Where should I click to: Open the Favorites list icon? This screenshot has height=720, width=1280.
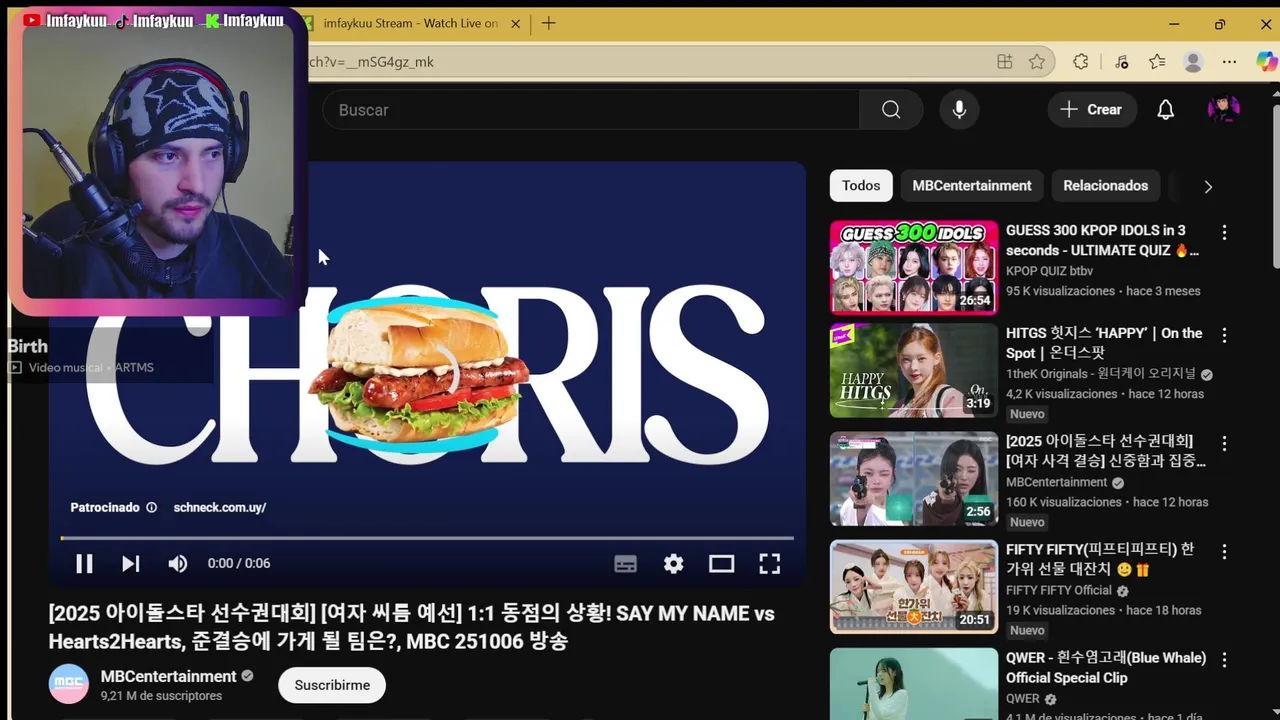click(1157, 62)
